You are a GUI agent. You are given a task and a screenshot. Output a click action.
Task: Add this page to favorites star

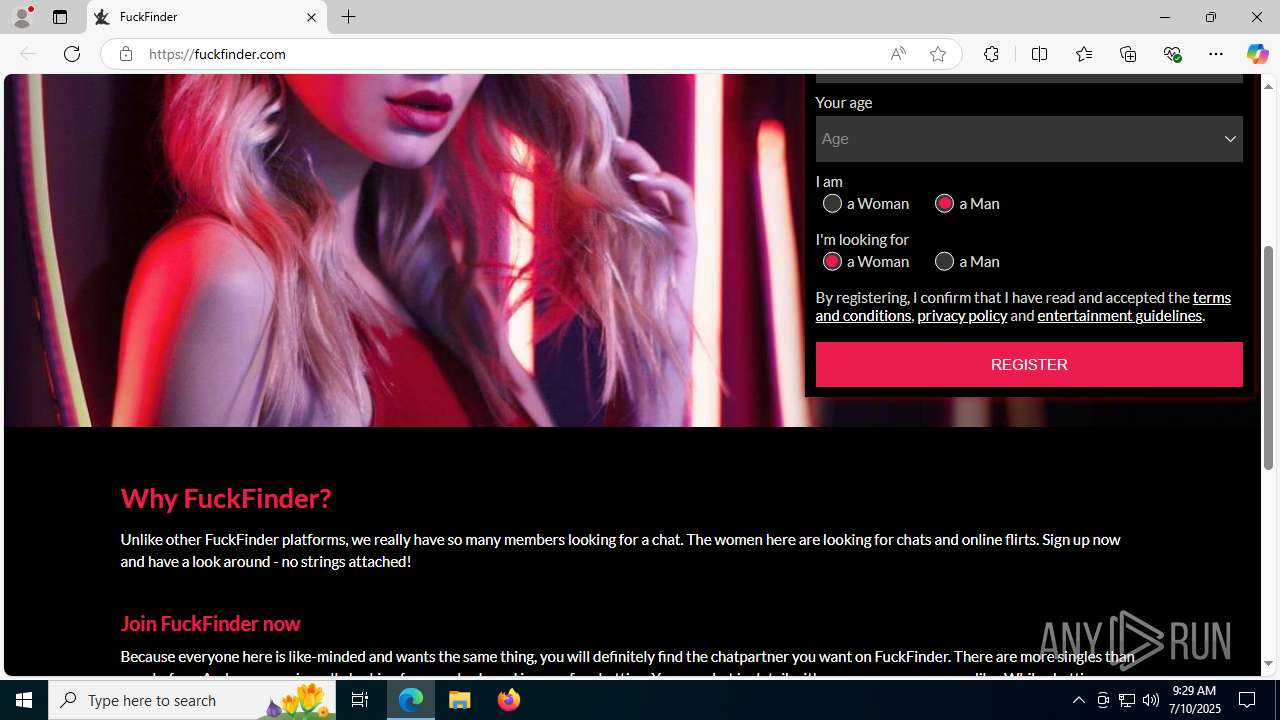coord(938,54)
